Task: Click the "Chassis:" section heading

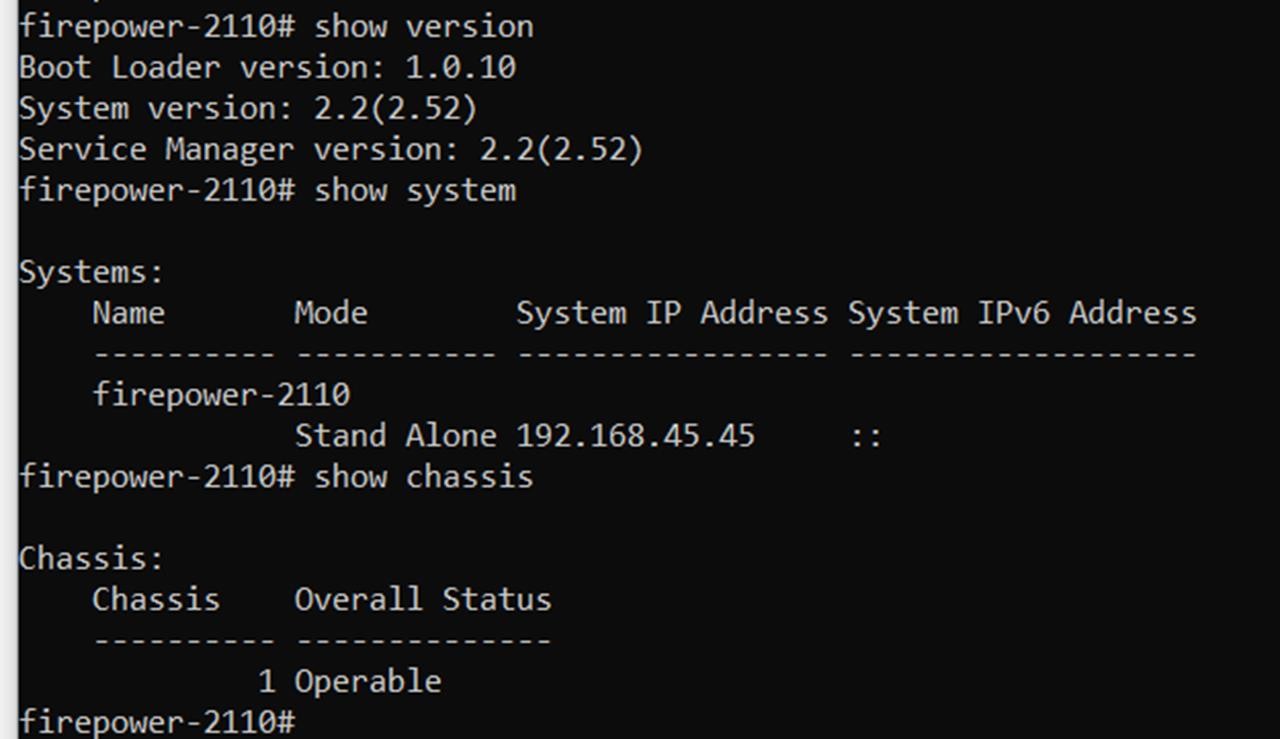Action: coord(91,558)
